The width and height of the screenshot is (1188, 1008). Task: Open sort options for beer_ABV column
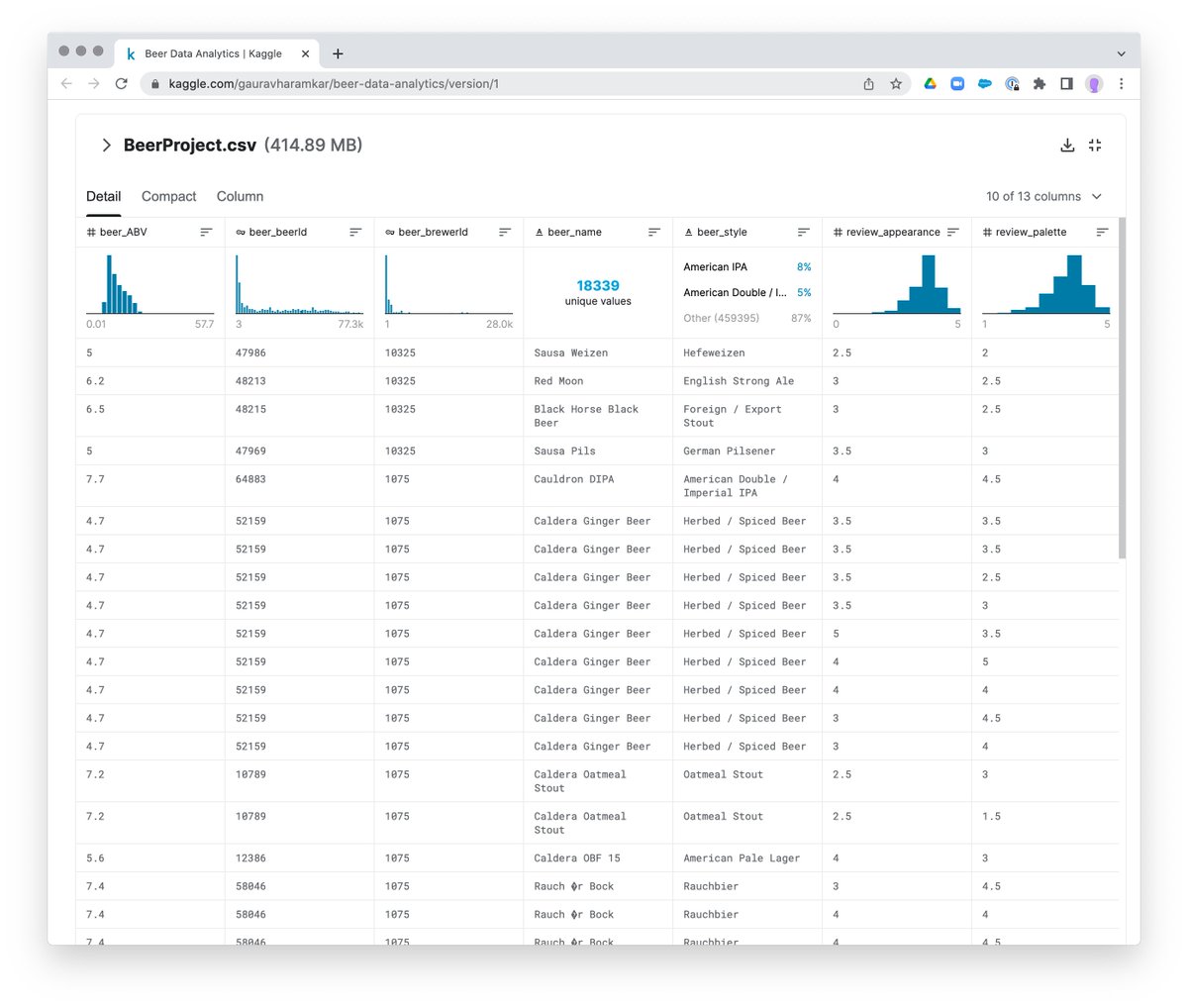pos(206,232)
